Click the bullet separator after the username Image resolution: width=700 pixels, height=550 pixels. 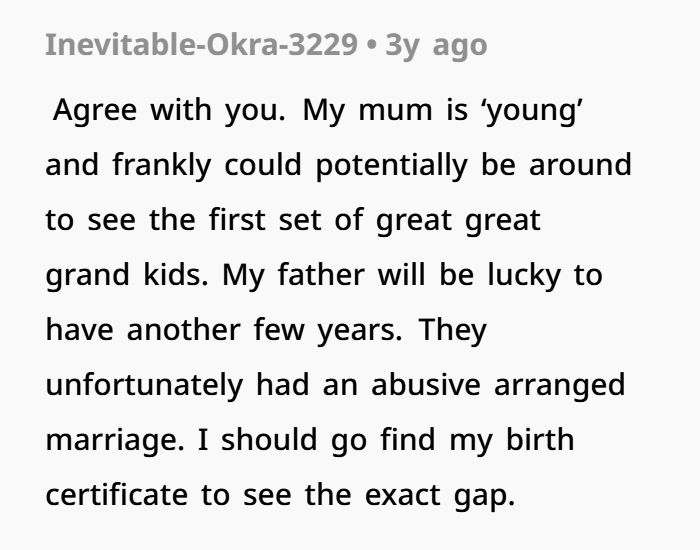[x=372, y=46]
